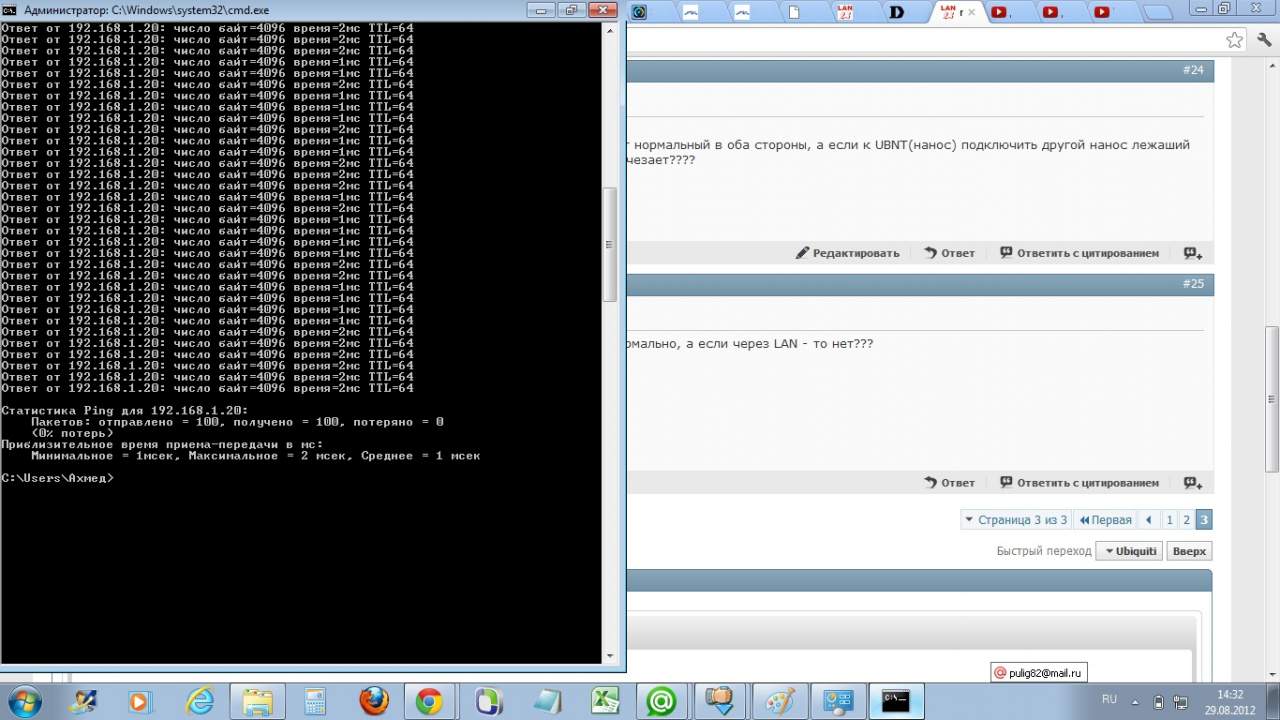This screenshot has width=1280, height=720.
Task: Switch to the inactive LAN 23 tab
Action: point(855,13)
